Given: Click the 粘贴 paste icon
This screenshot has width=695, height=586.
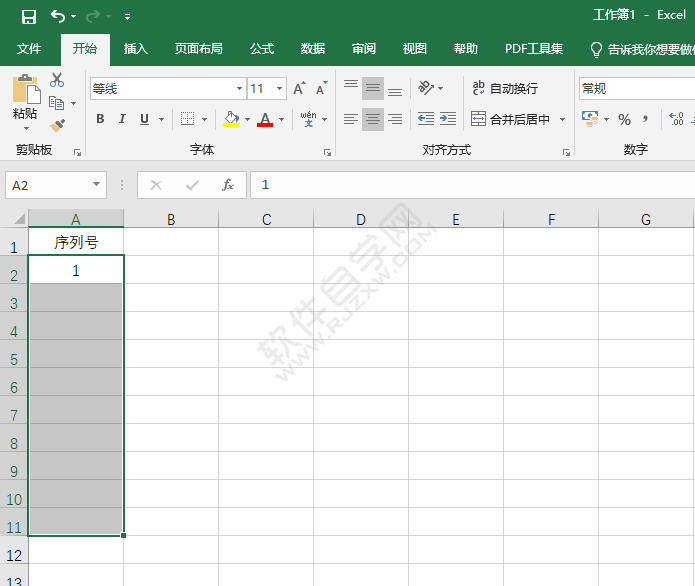Looking at the screenshot, I should (26, 89).
